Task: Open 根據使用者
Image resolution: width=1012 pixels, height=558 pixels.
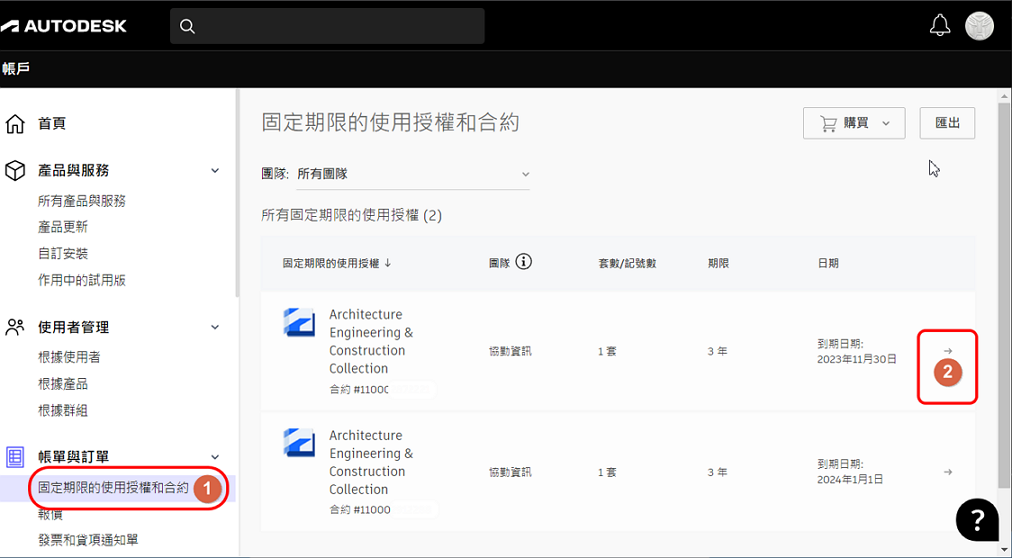Action: 69,357
